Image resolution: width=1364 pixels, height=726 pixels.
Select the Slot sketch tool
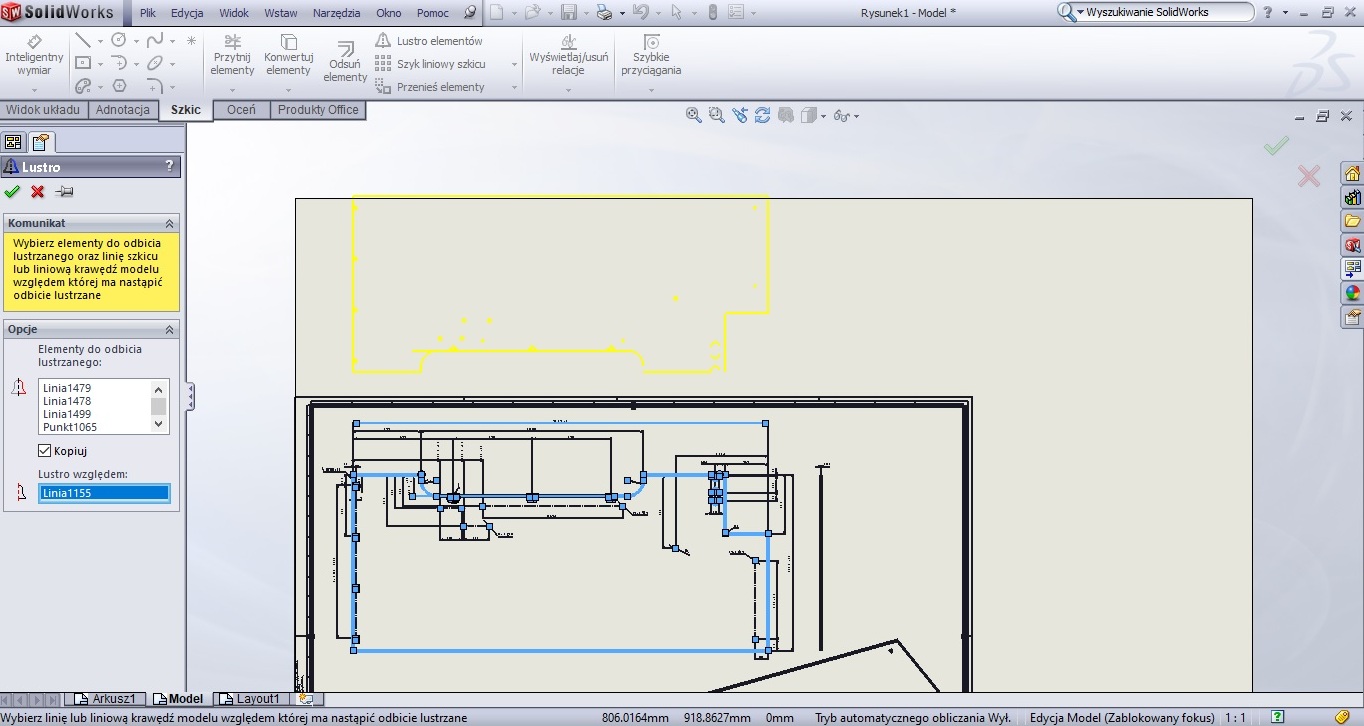[83, 86]
